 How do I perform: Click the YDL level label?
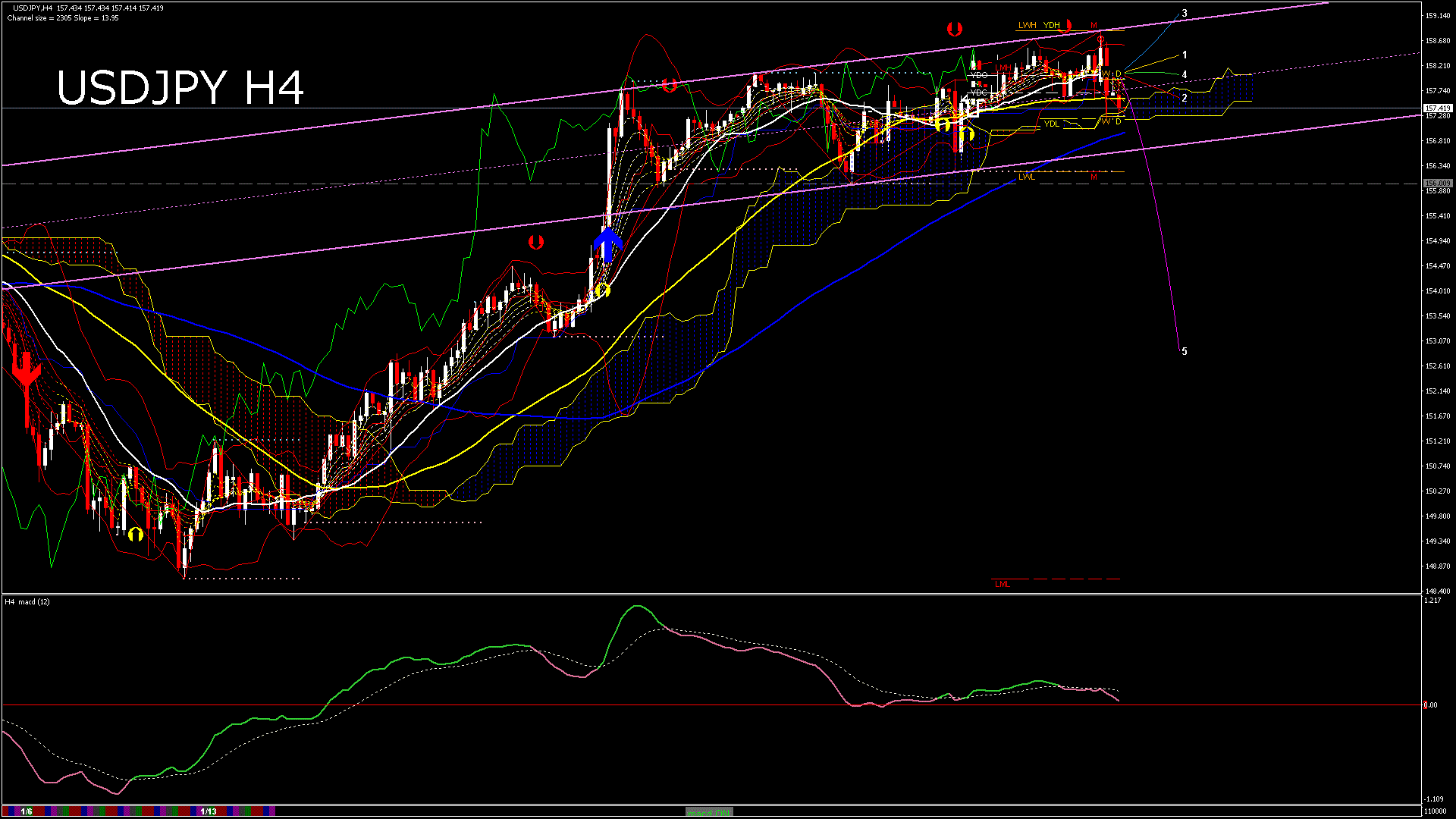[x=1051, y=124]
